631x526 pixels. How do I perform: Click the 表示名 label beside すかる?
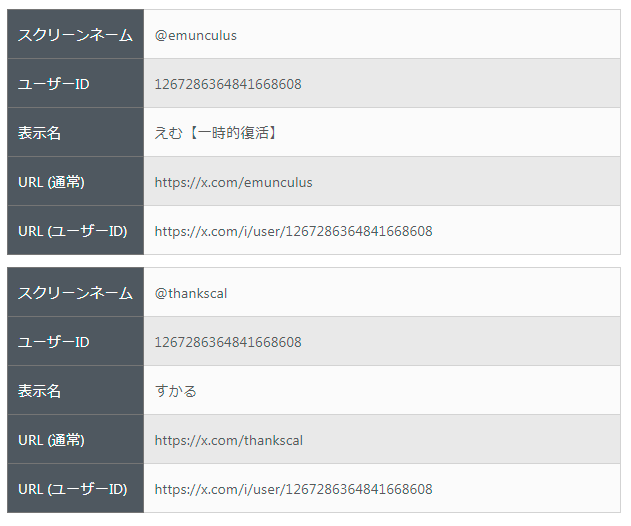point(40,391)
